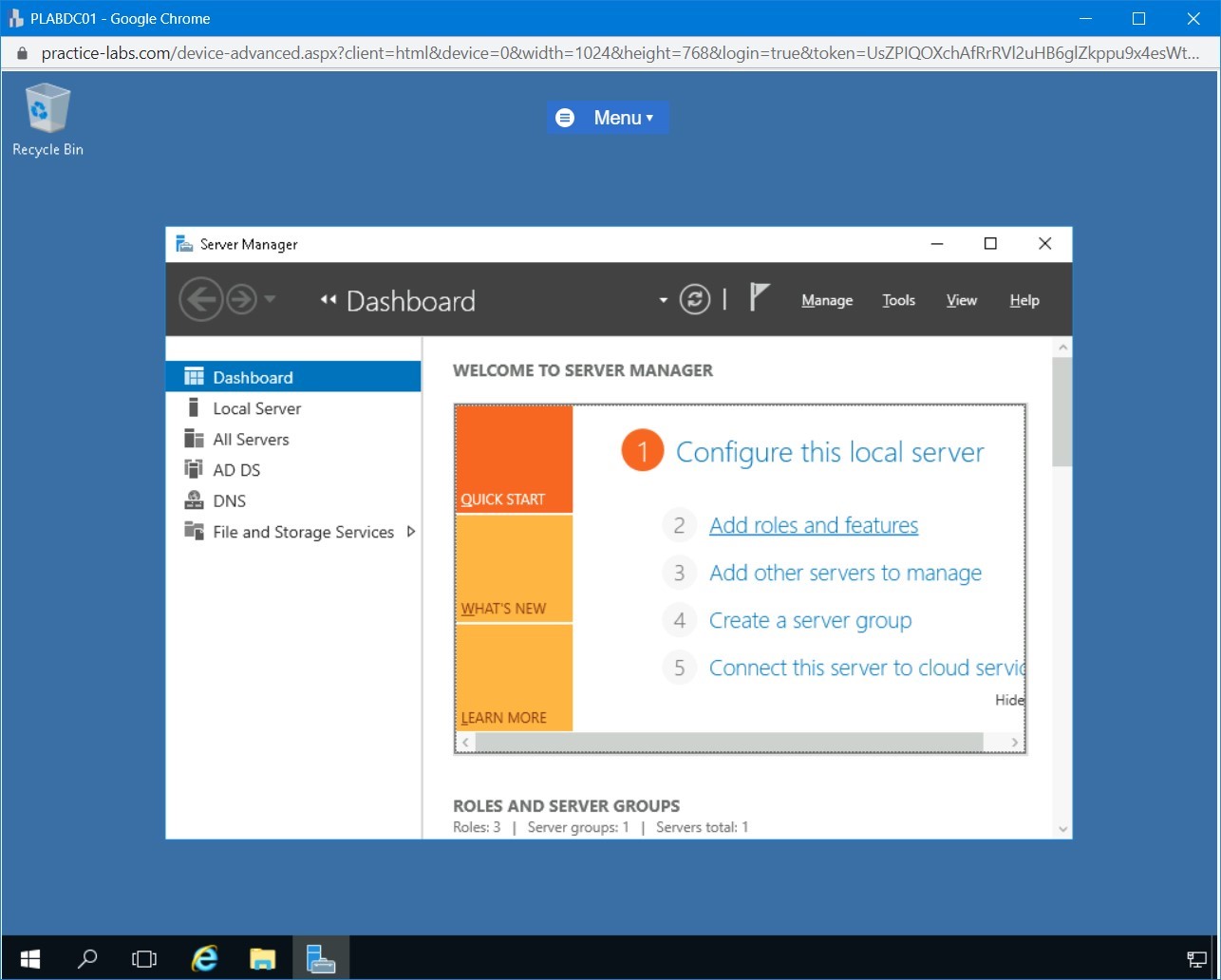The width and height of the screenshot is (1221, 980).
Task: Open File Explorer from the taskbar
Action: pyautogui.click(x=263, y=958)
